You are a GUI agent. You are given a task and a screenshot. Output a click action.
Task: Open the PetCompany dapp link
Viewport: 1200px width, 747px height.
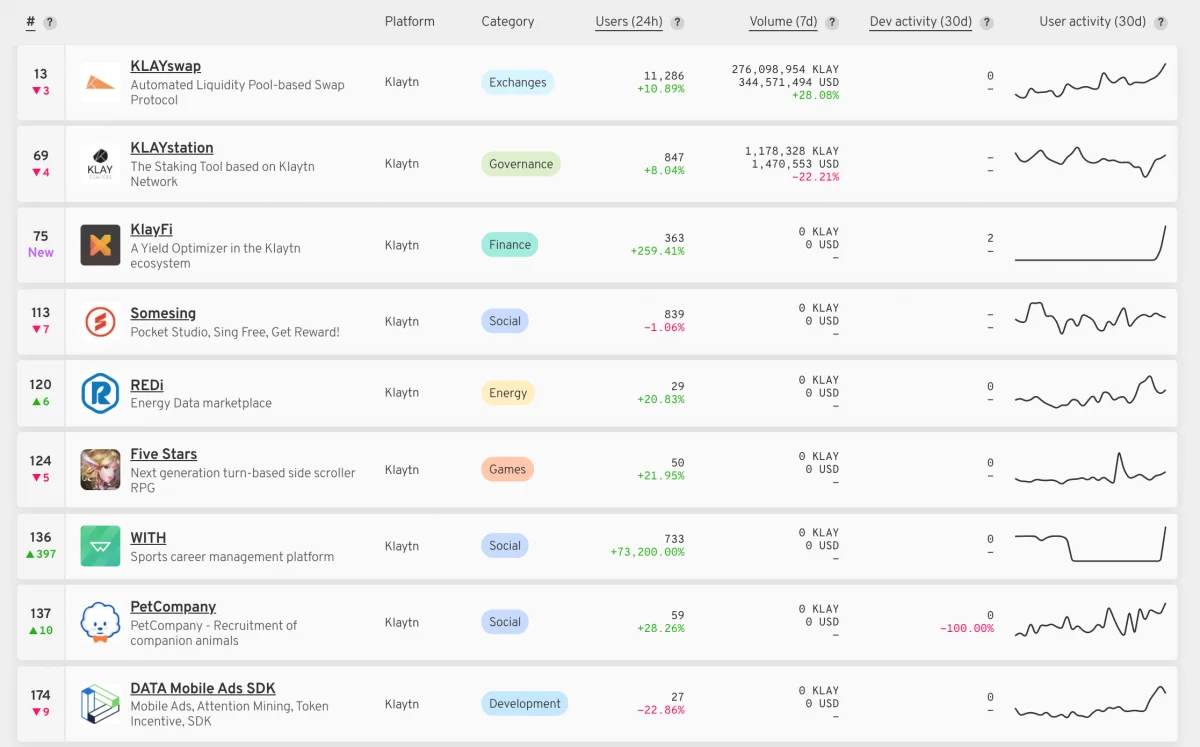click(173, 607)
